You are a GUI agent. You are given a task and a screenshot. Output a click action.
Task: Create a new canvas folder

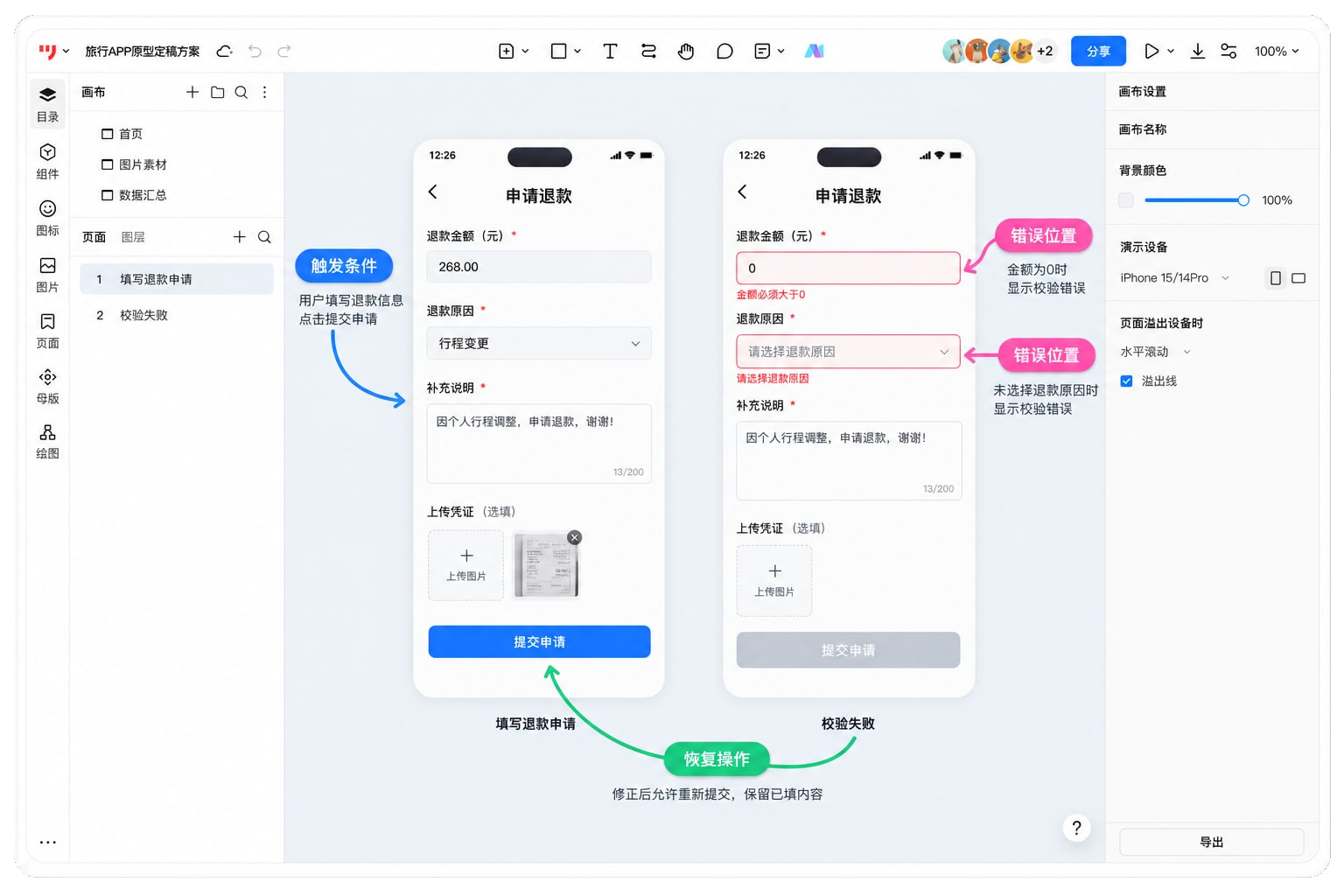point(217,92)
